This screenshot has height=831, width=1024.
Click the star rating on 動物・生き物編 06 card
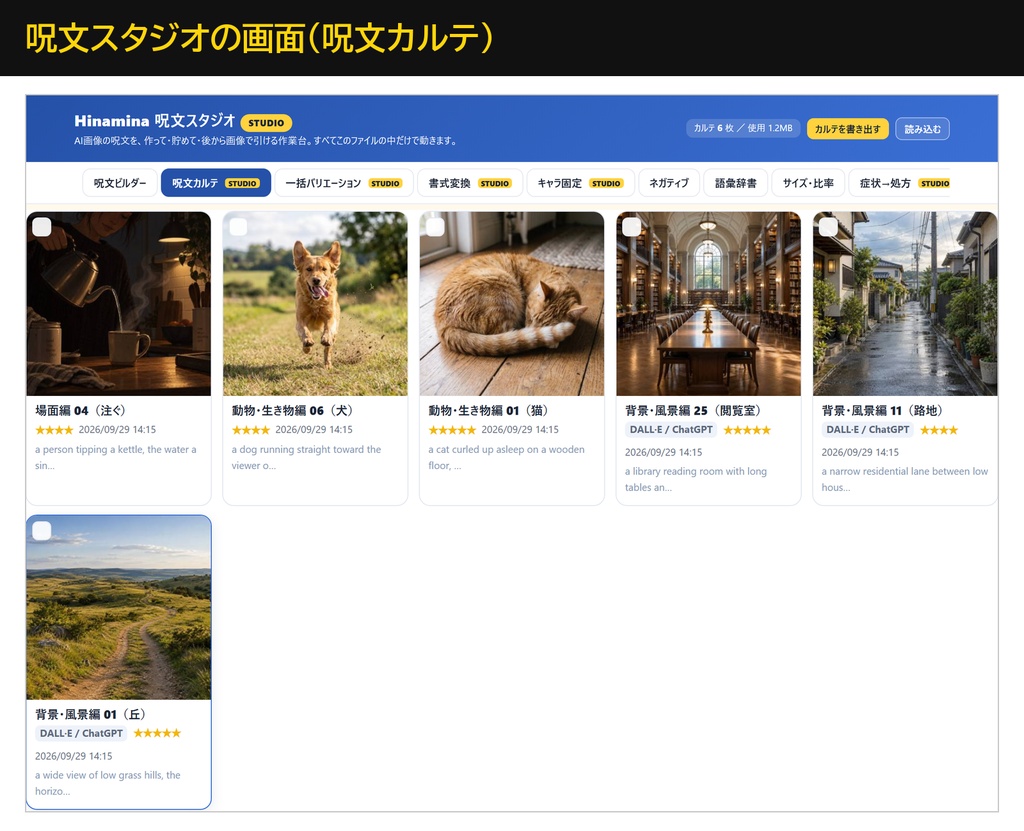click(x=251, y=430)
